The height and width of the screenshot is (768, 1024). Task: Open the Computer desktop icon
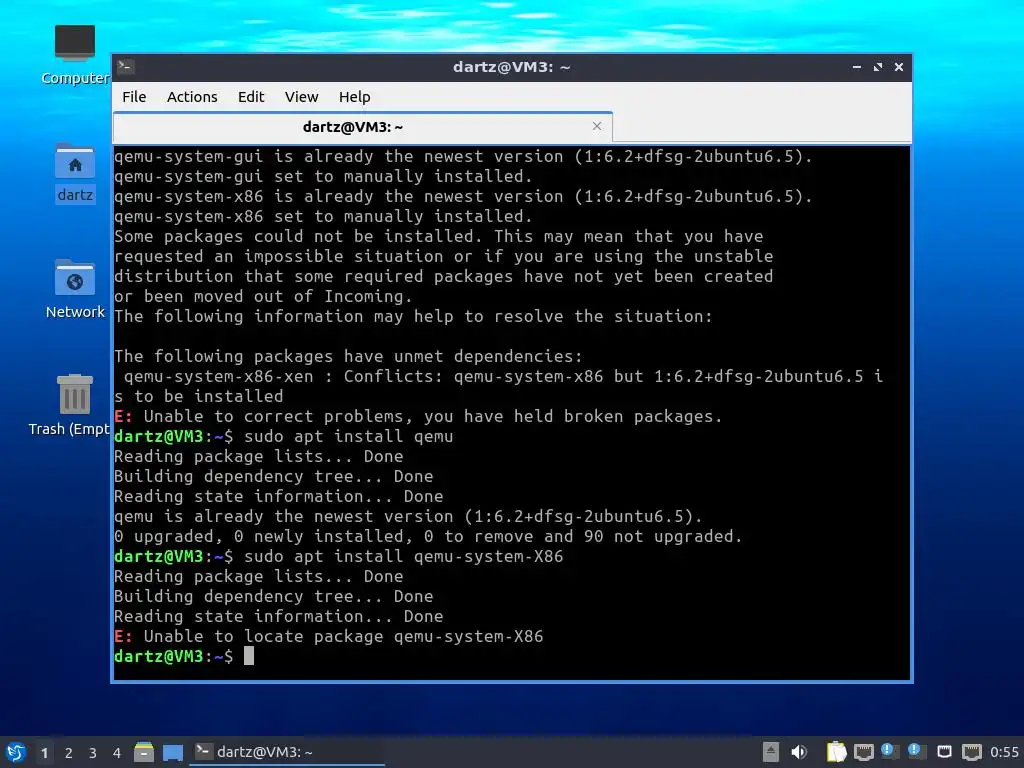click(x=75, y=55)
